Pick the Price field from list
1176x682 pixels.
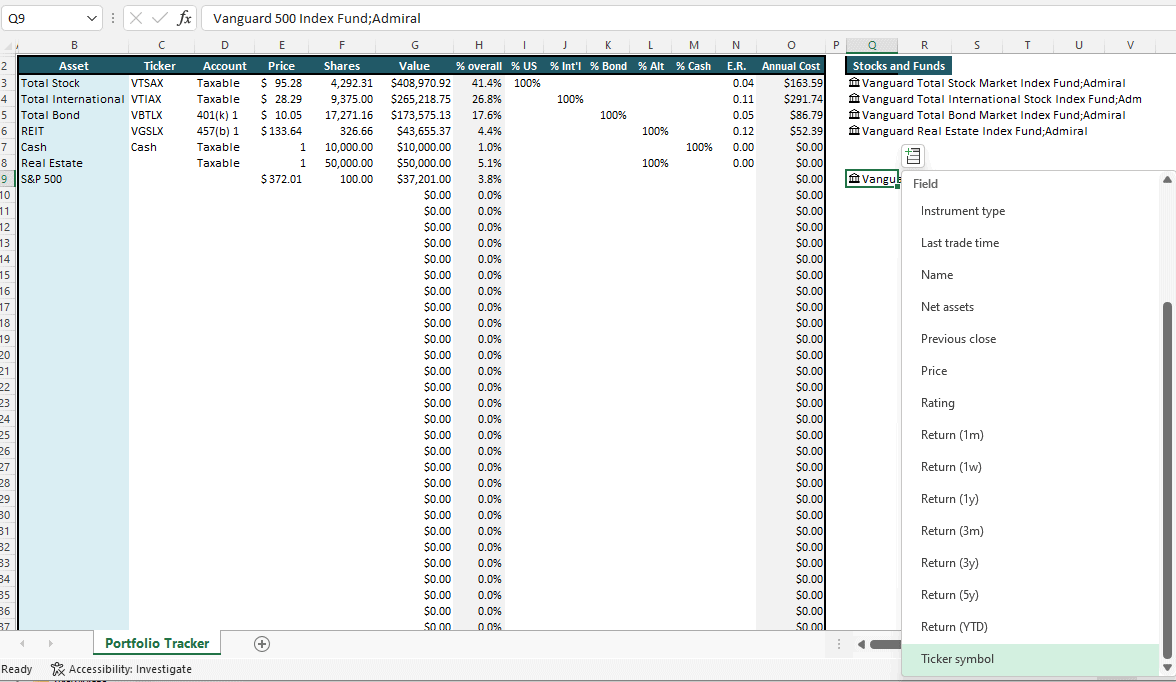pos(1030,371)
